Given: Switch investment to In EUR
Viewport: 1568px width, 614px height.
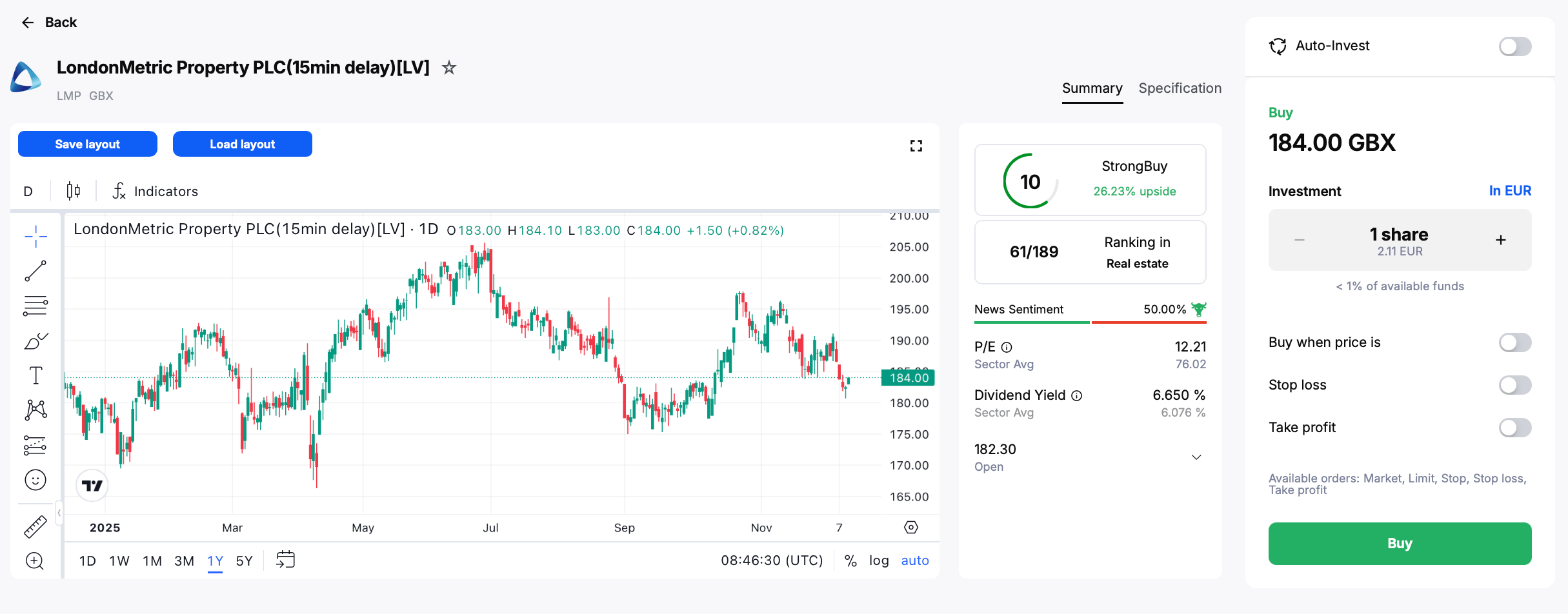Looking at the screenshot, I should point(1510,191).
